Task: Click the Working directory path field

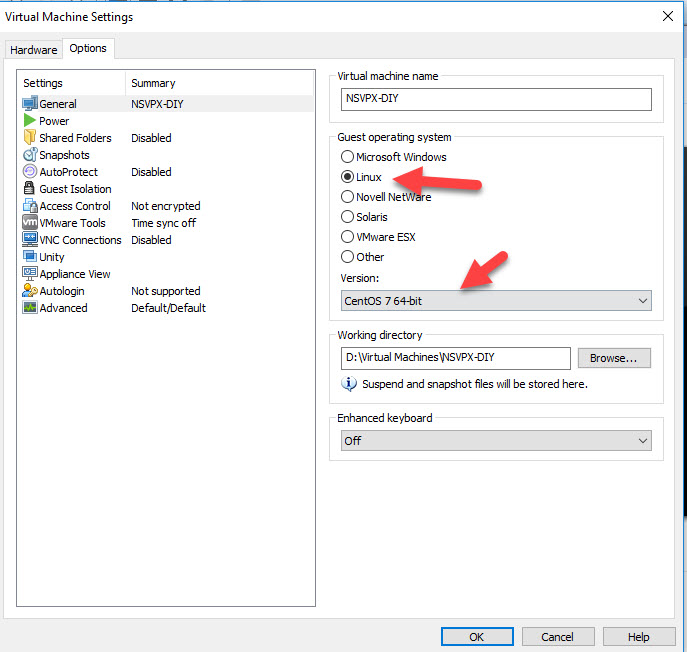Action: pyautogui.click(x=455, y=358)
